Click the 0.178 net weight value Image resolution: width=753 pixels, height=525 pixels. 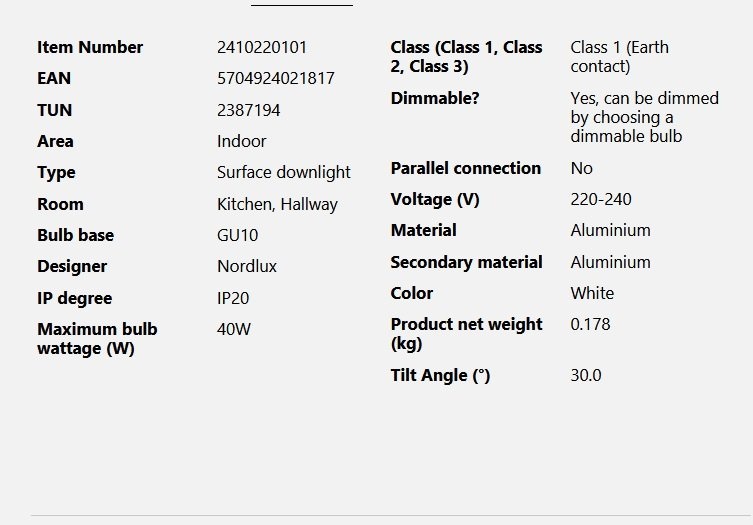pos(590,324)
